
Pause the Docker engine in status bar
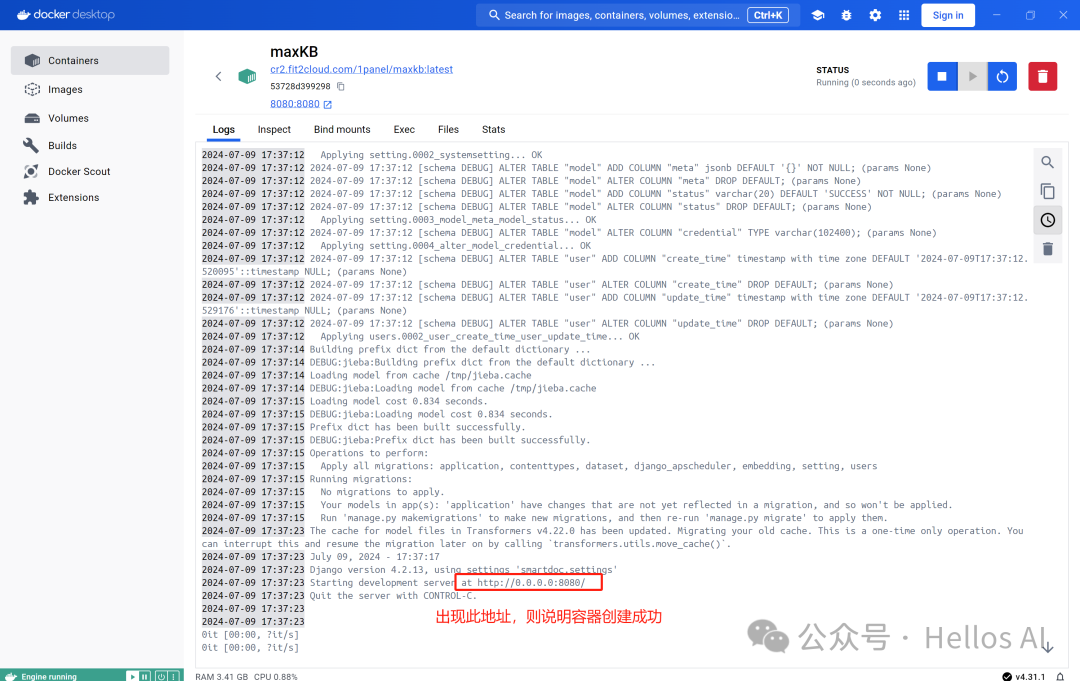145,676
